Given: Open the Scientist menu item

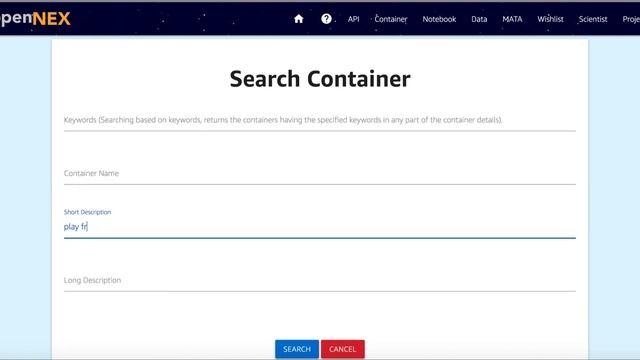Looking at the screenshot, I should [x=593, y=19].
